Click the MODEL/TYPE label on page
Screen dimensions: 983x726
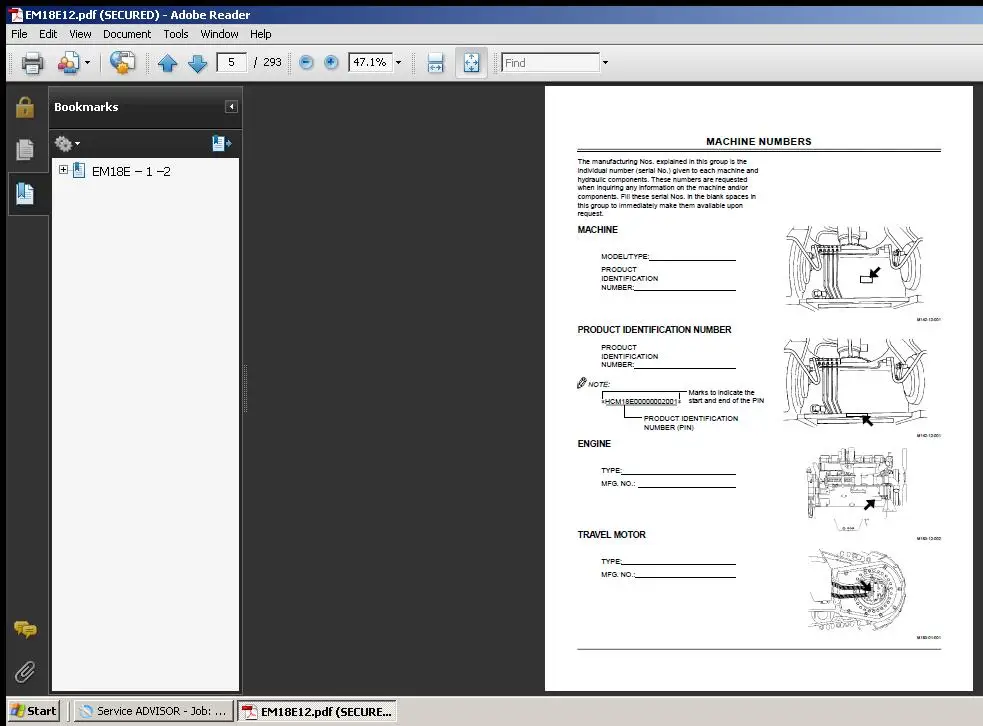pos(624,256)
